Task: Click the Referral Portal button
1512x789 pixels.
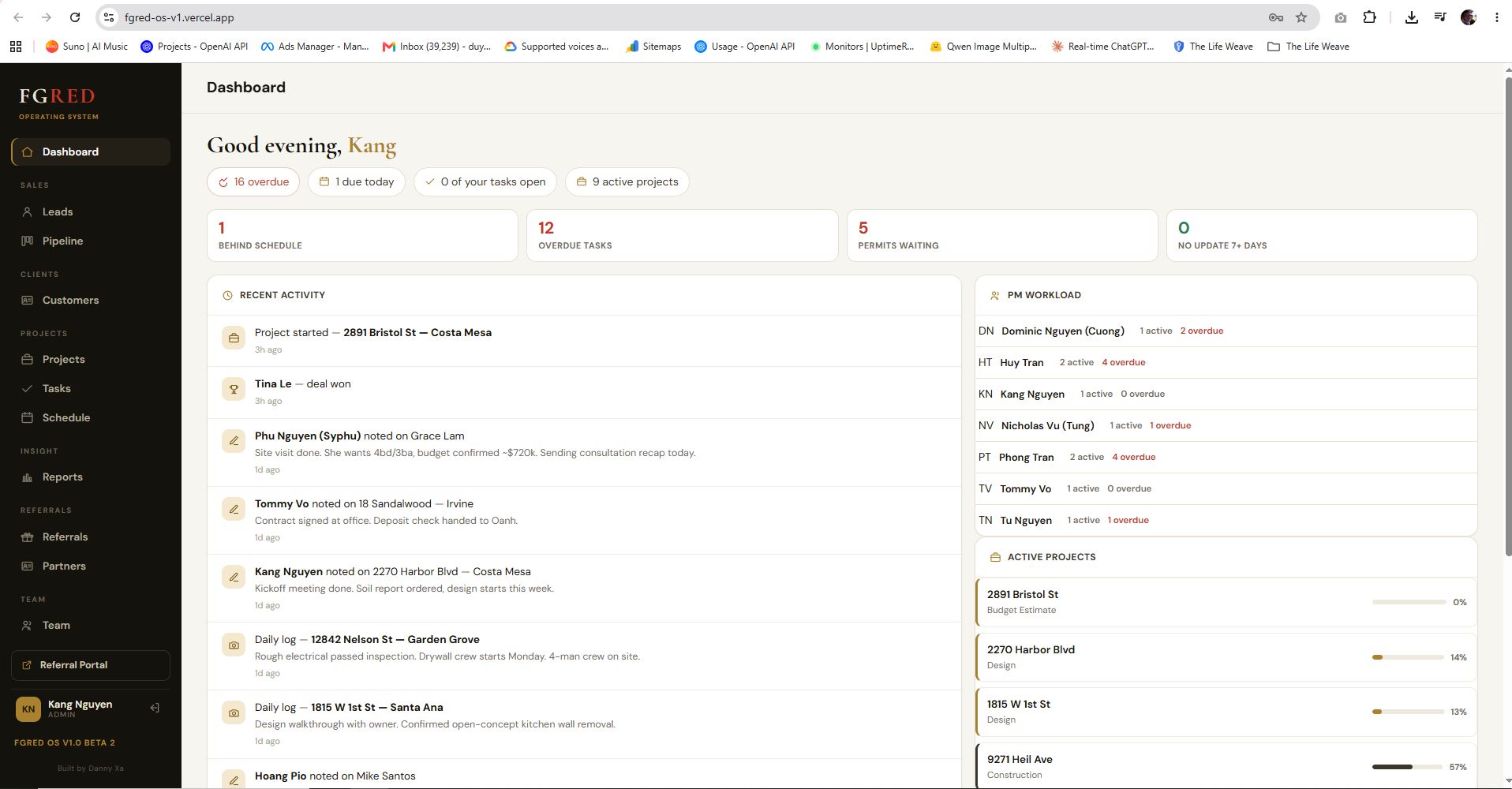Action: pyautogui.click(x=91, y=665)
